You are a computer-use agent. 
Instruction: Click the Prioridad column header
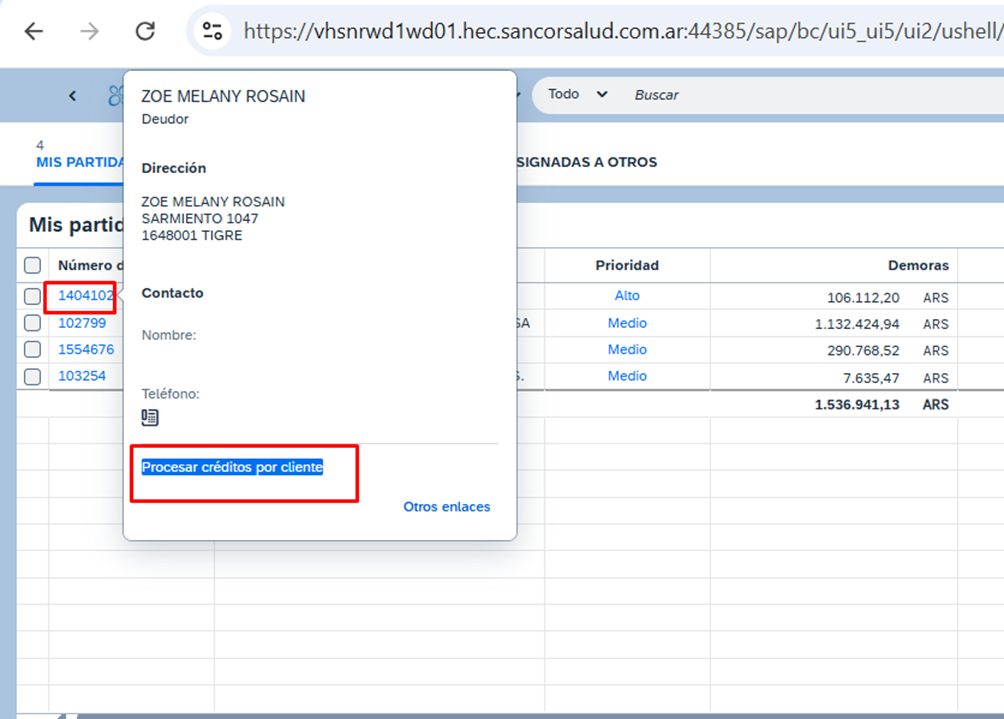[x=627, y=266]
